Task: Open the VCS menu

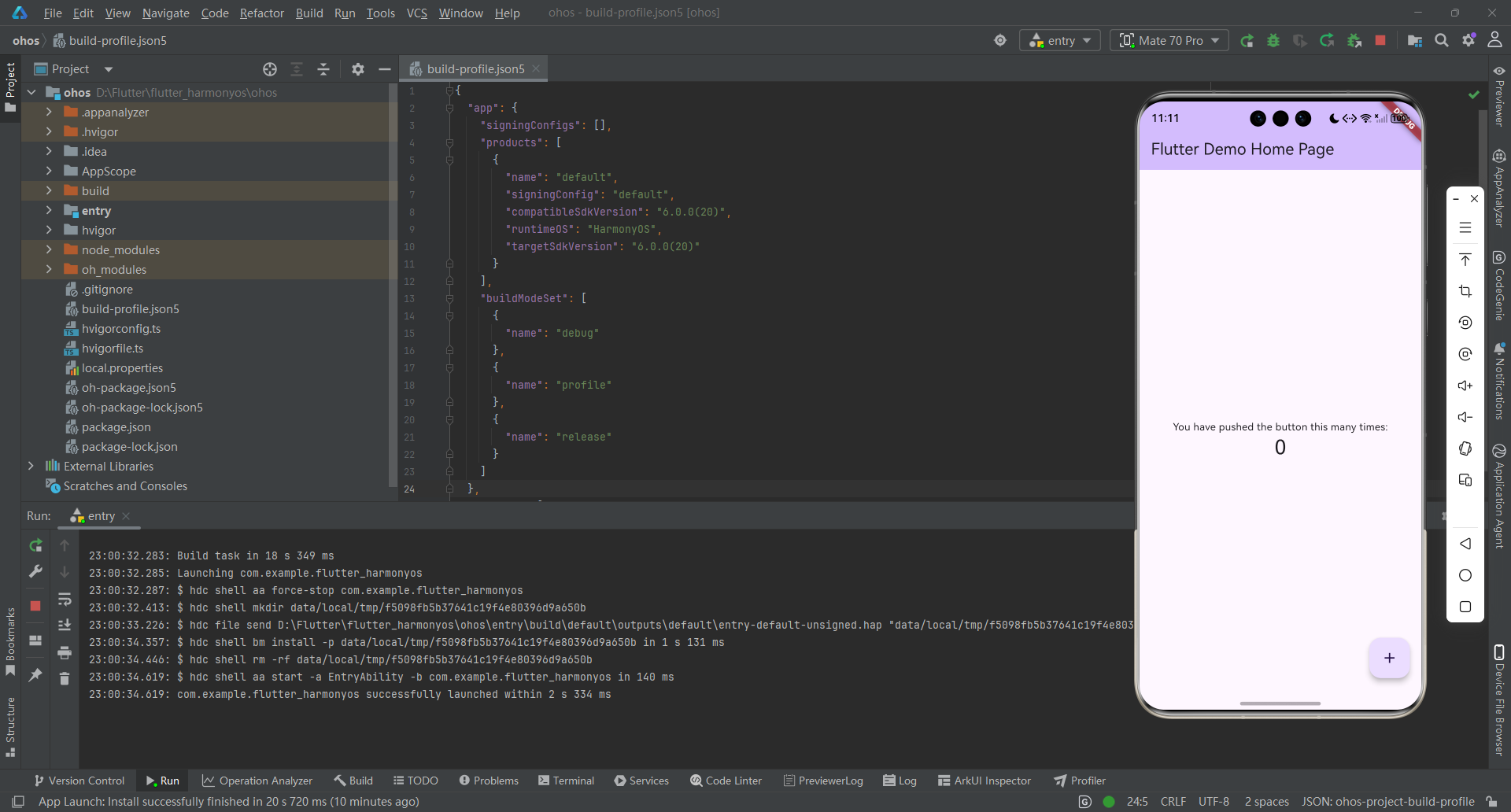Action: 416,13
